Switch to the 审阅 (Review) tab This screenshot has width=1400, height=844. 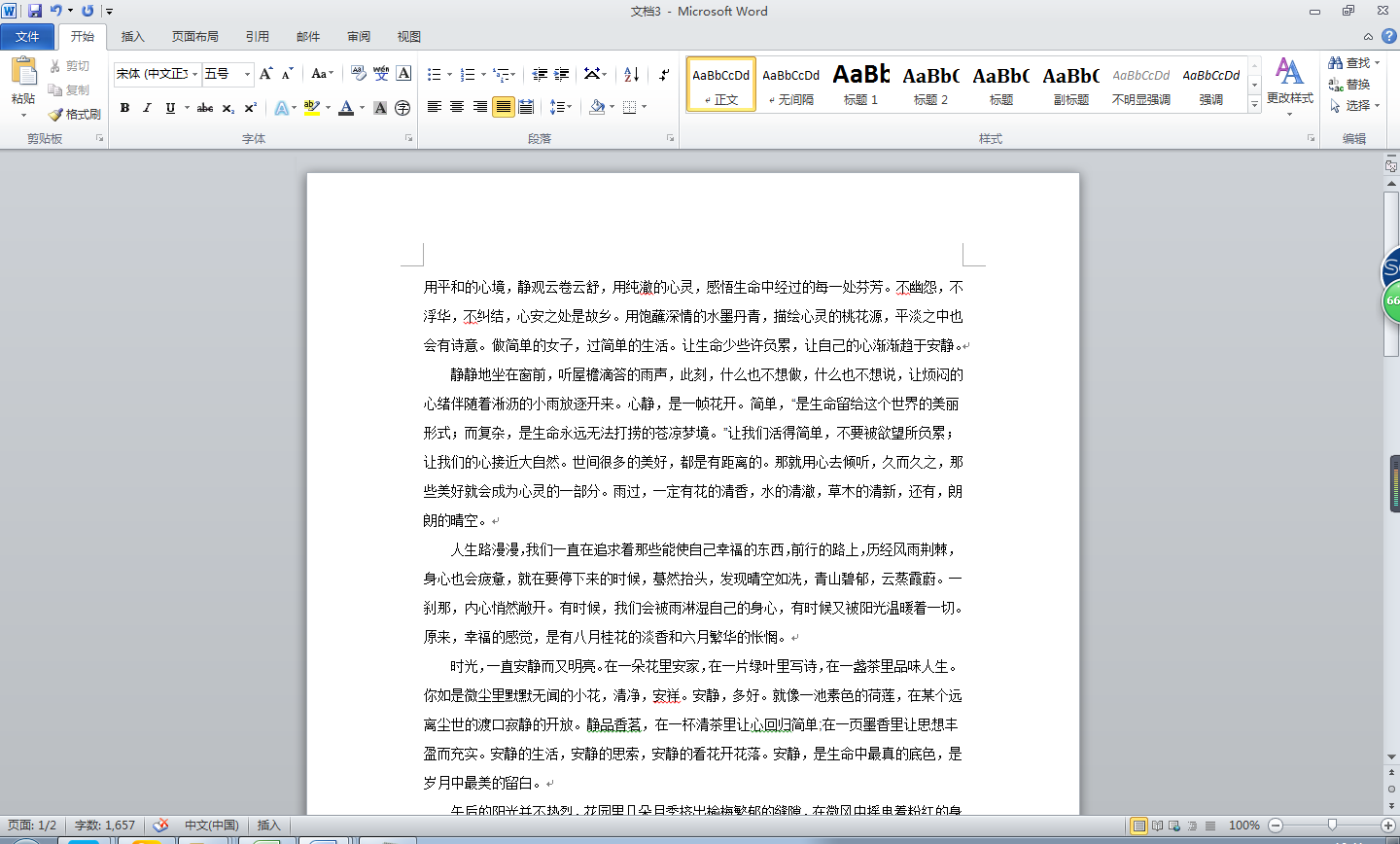pos(359,37)
